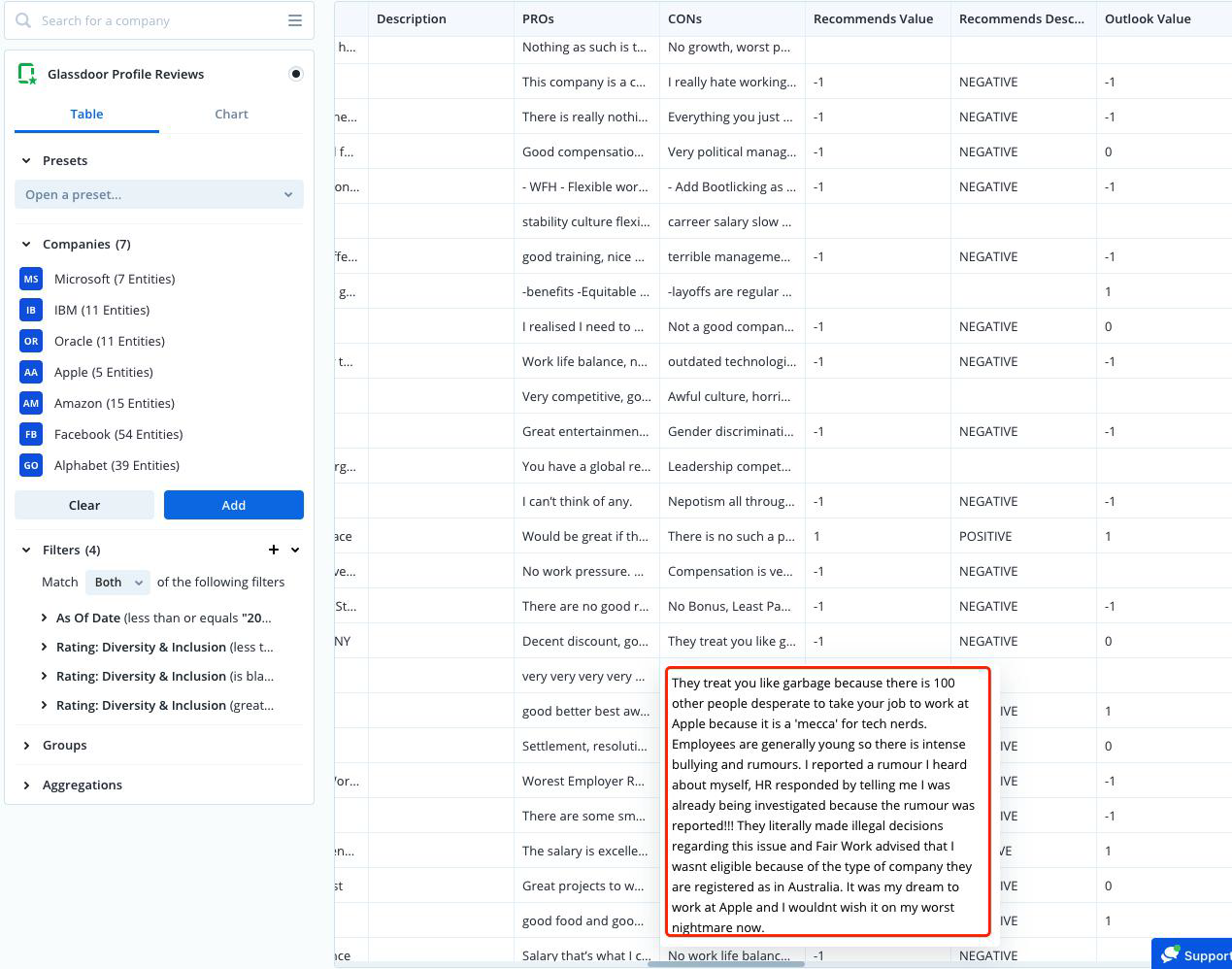Click 'Nepotism all throug...' cell
Viewport: 1232px width, 969px height.
[732, 501]
